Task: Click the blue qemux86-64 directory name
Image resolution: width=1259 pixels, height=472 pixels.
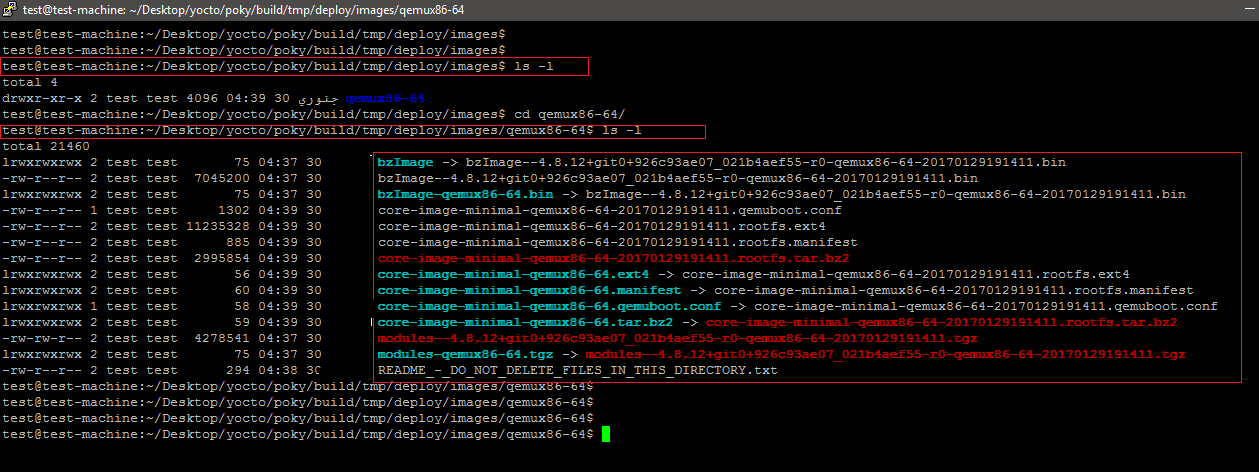Action: [385, 98]
